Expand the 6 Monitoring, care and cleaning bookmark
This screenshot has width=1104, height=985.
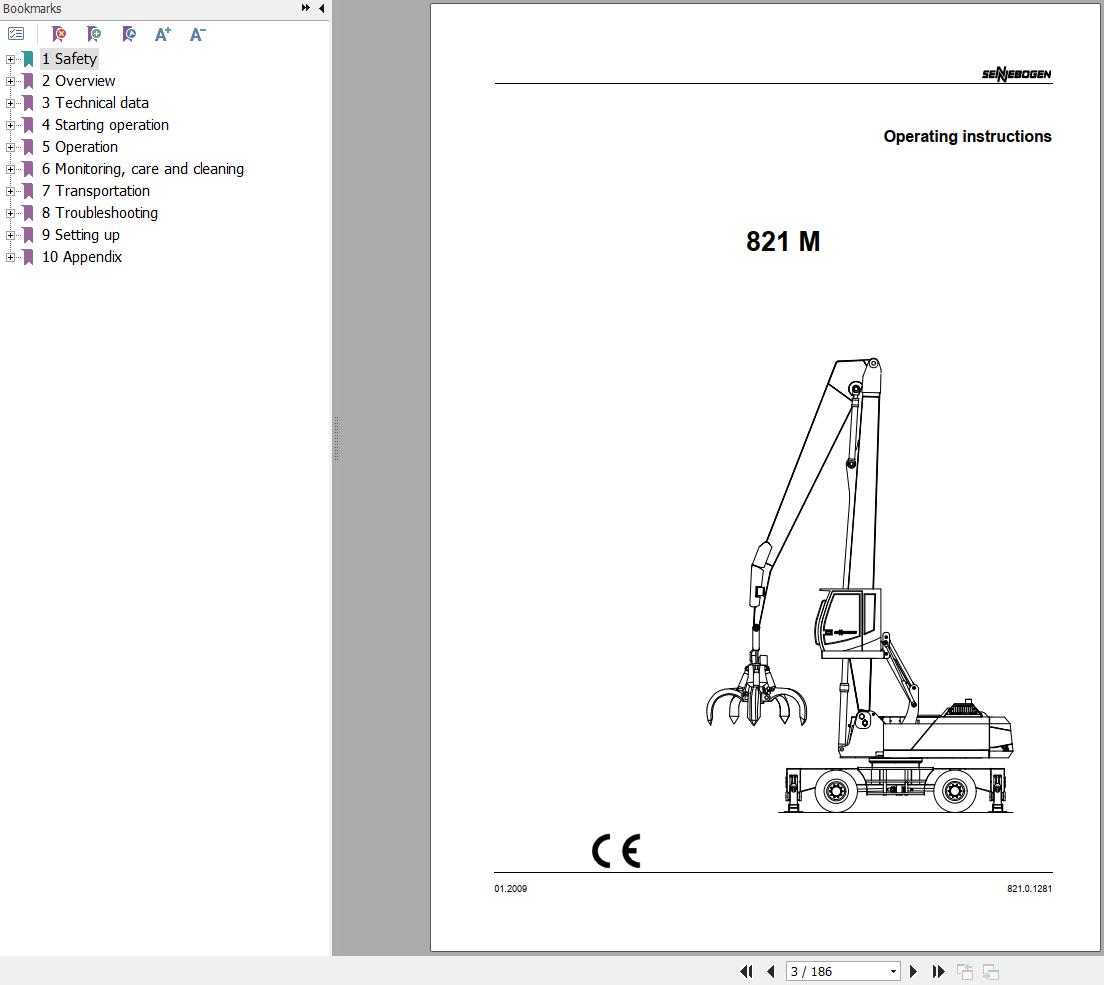[10, 170]
